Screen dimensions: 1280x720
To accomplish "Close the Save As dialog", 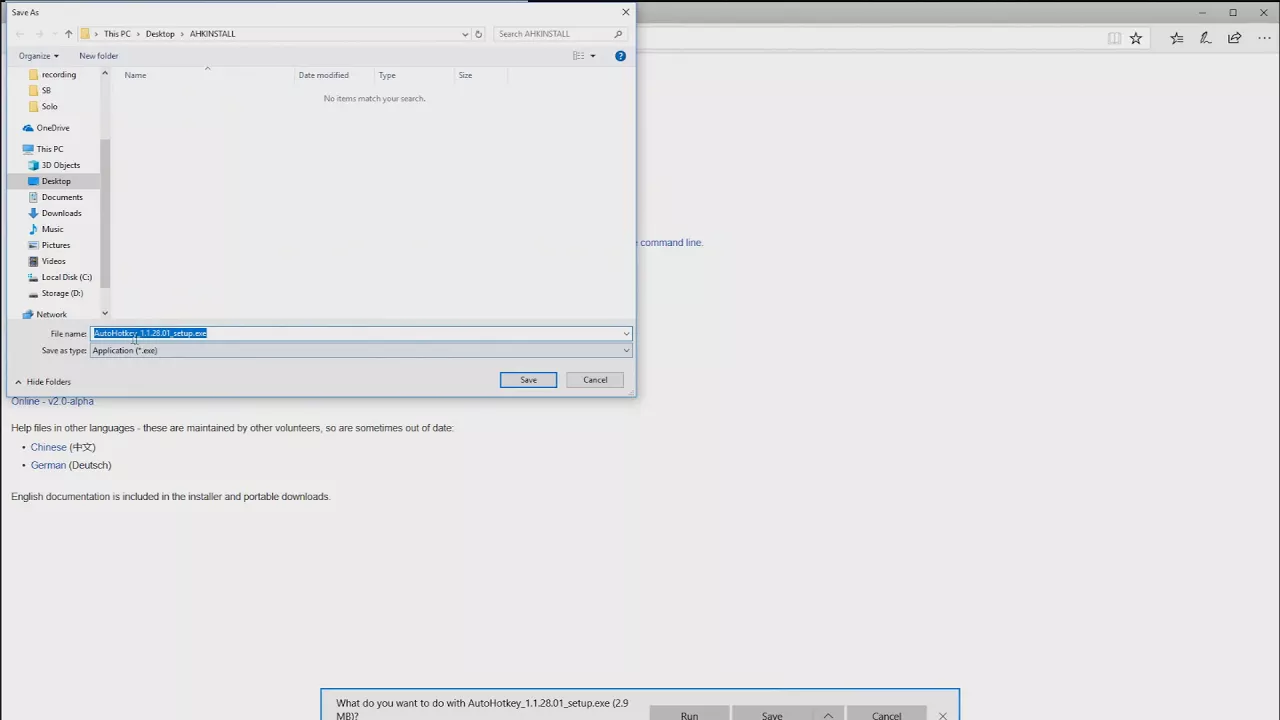I will (x=626, y=12).
